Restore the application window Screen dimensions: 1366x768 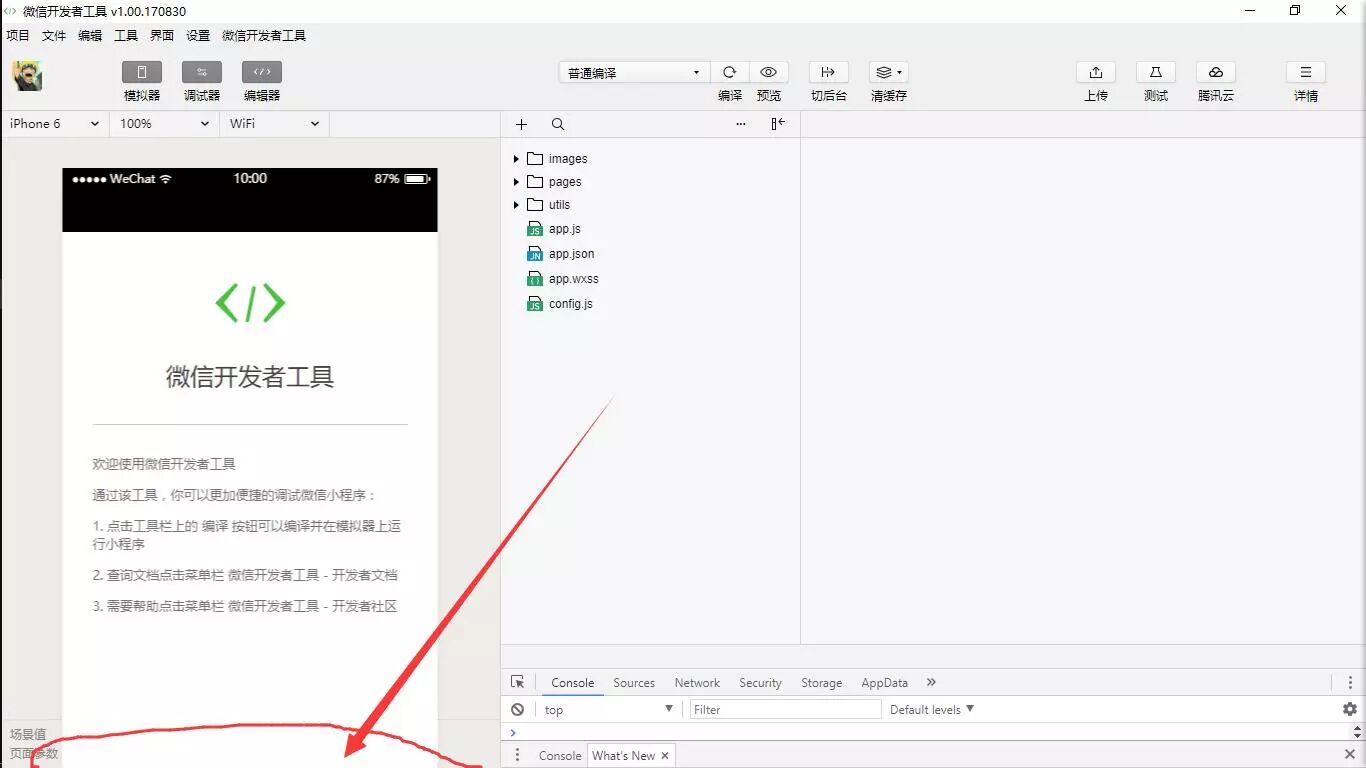[x=1295, y=10]
